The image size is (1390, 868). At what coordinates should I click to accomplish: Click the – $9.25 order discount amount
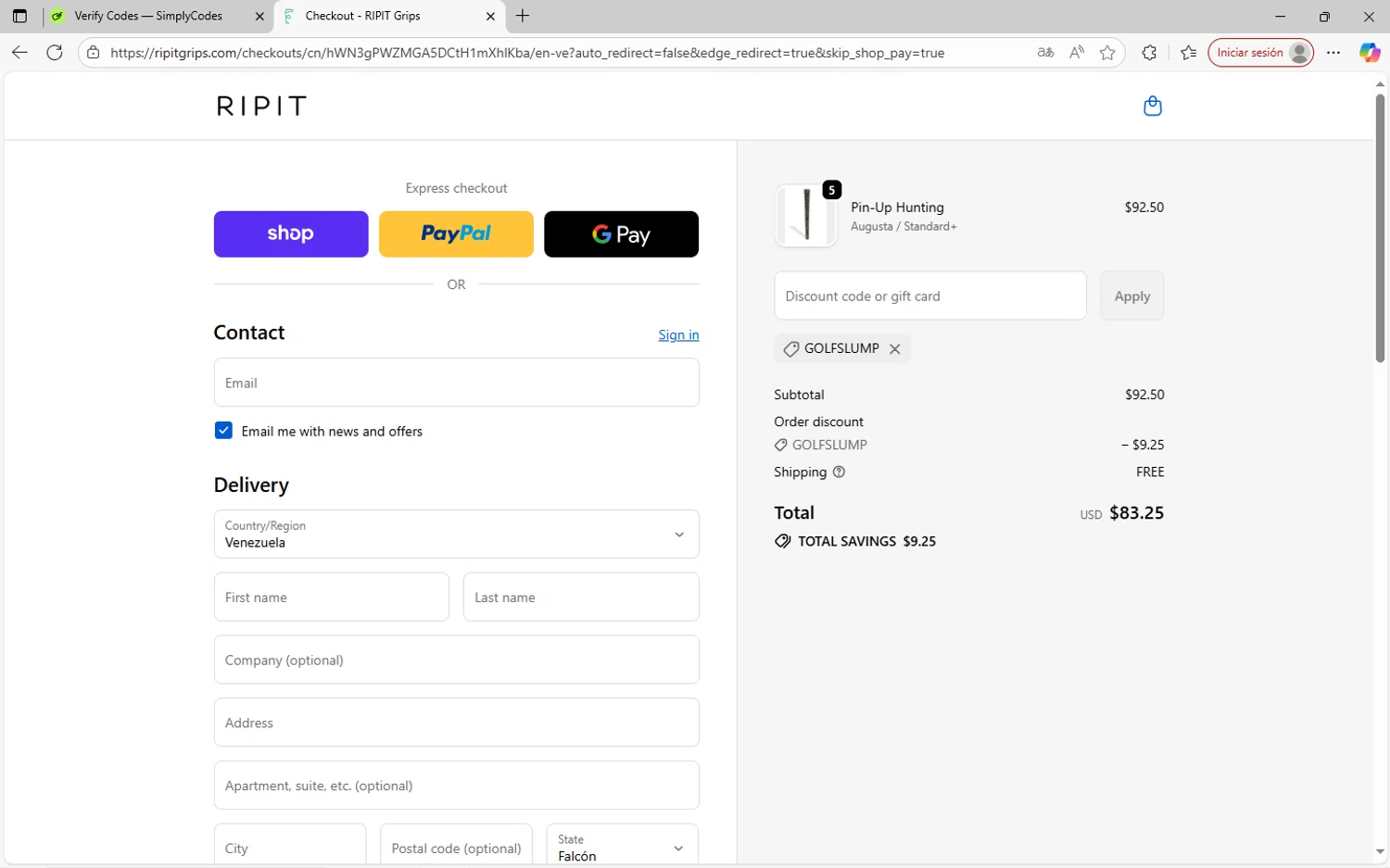(1143, 446)
